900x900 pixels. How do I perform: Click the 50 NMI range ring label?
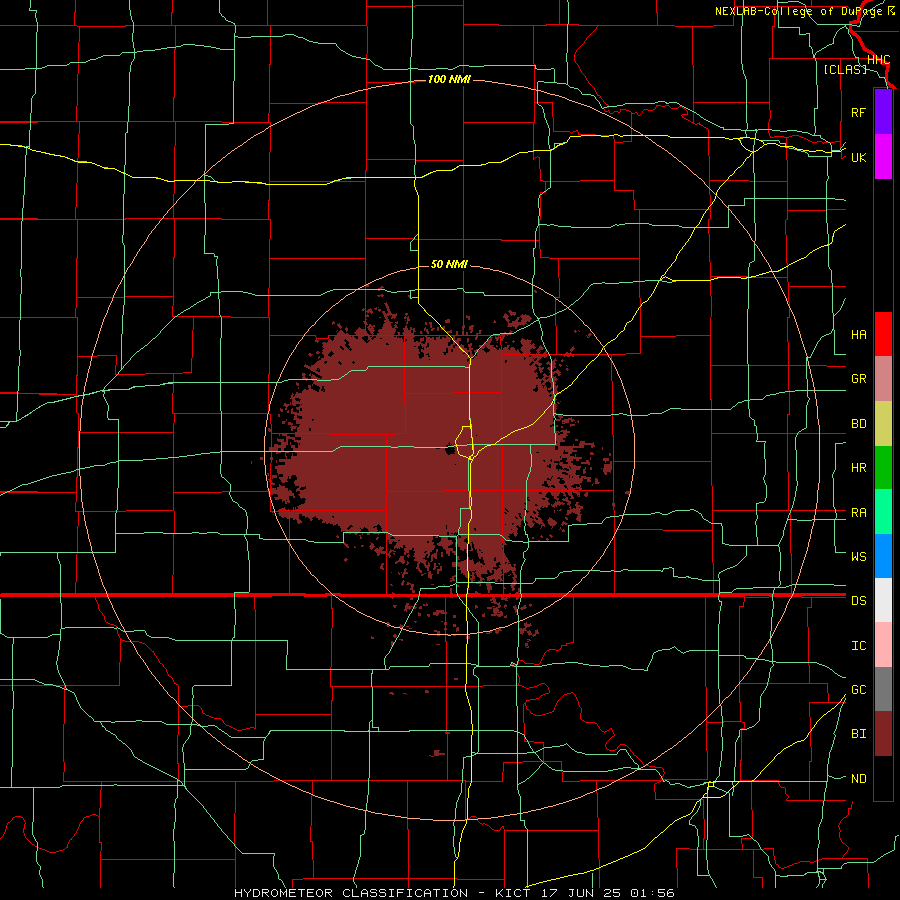coord(449,264)
